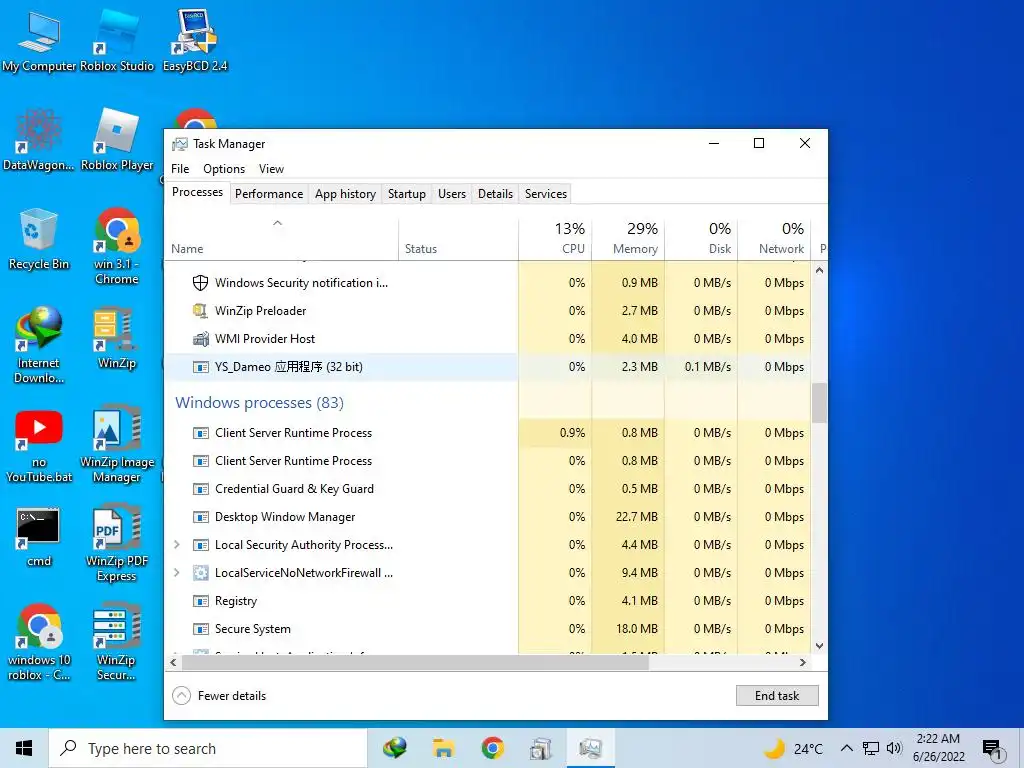Click scroll down arrow of process list
The width and height of the screenshot is (1024, 768).
819,646
